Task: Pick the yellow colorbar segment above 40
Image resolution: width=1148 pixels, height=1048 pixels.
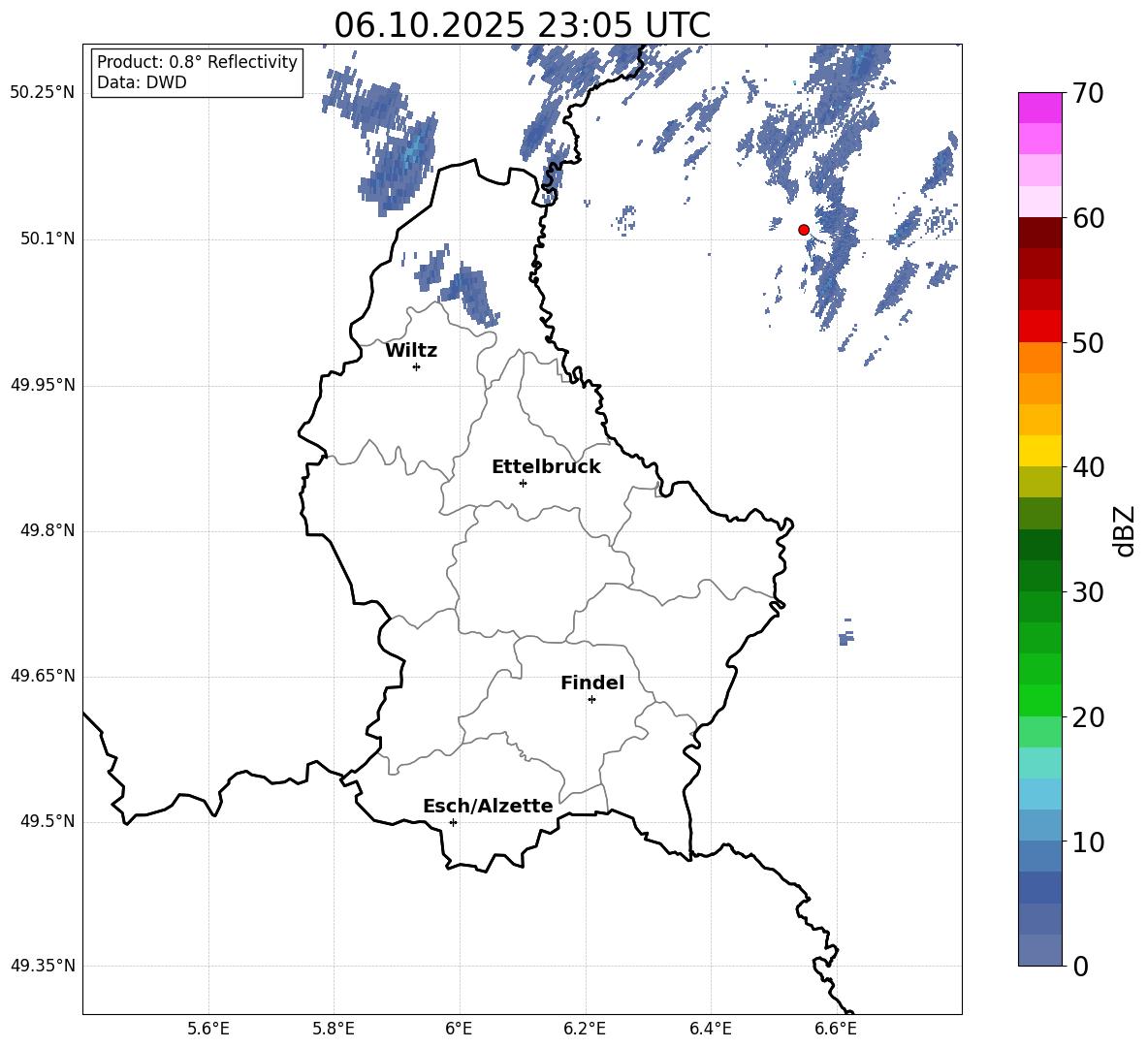Action: pyautogui.click(x=1040, y=451)
